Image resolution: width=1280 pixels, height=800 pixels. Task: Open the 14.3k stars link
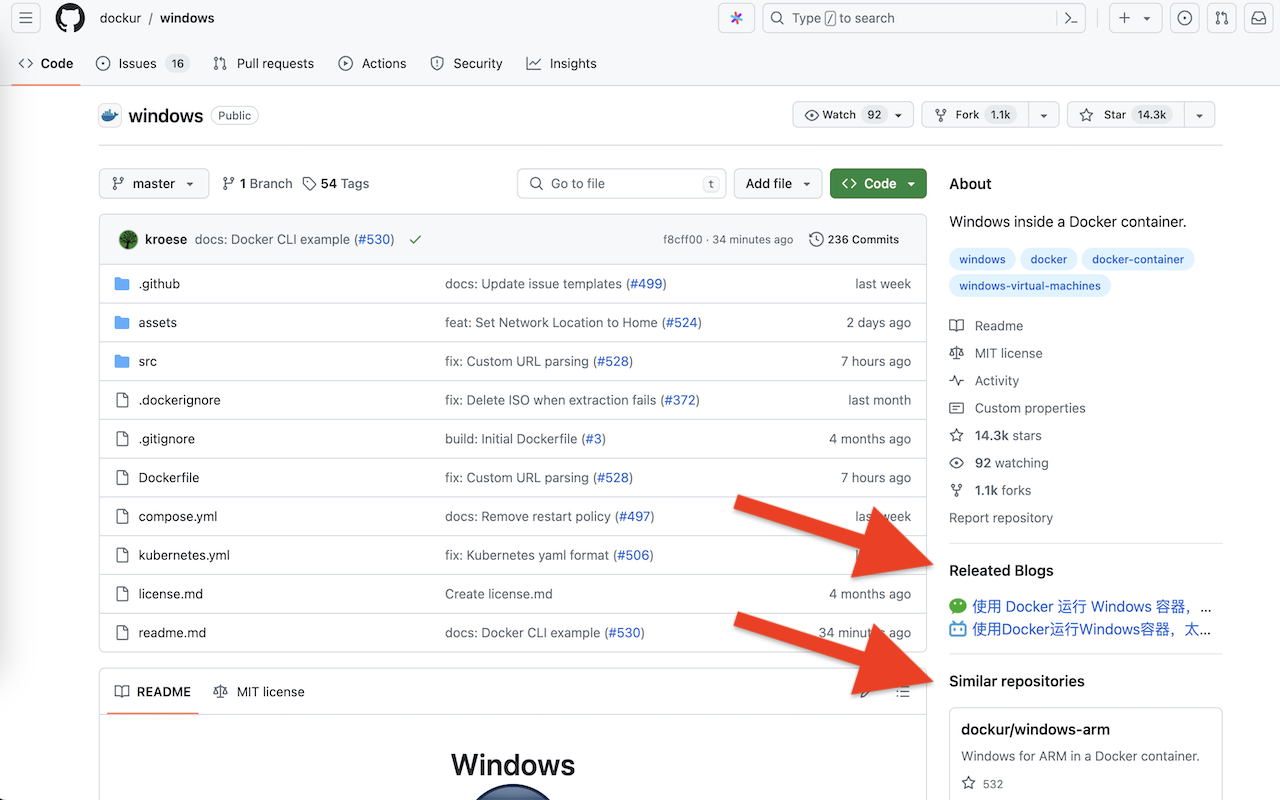tap(996, 436)
